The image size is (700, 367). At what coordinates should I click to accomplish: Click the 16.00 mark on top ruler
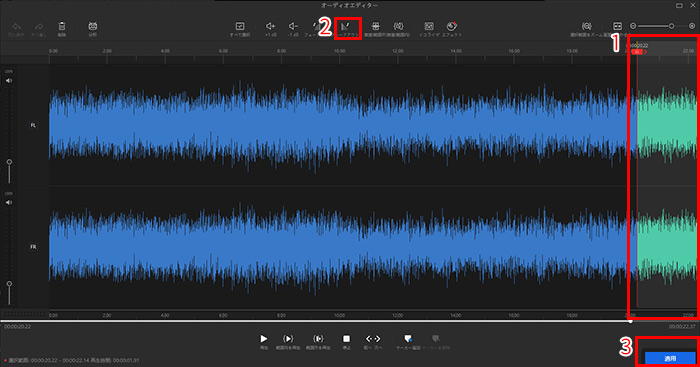pyautogui.click(x=514, y=51)
